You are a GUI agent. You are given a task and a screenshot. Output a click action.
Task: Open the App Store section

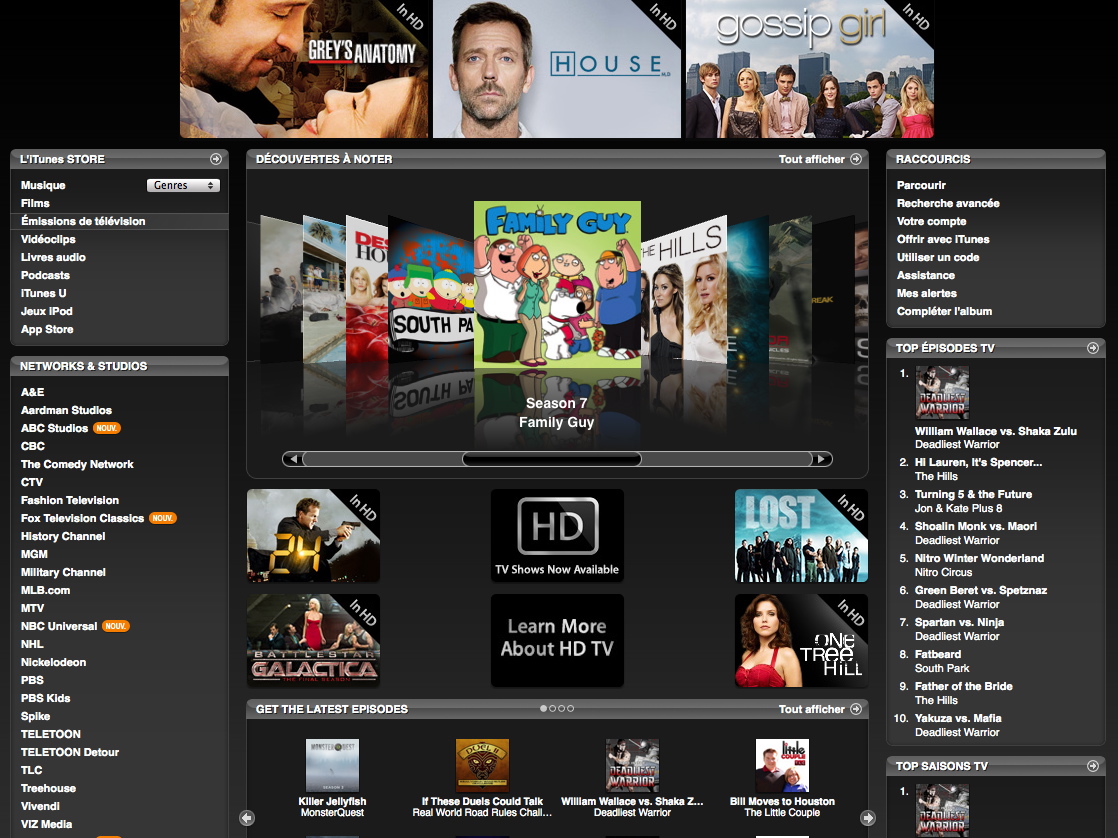tap(47, 329)
